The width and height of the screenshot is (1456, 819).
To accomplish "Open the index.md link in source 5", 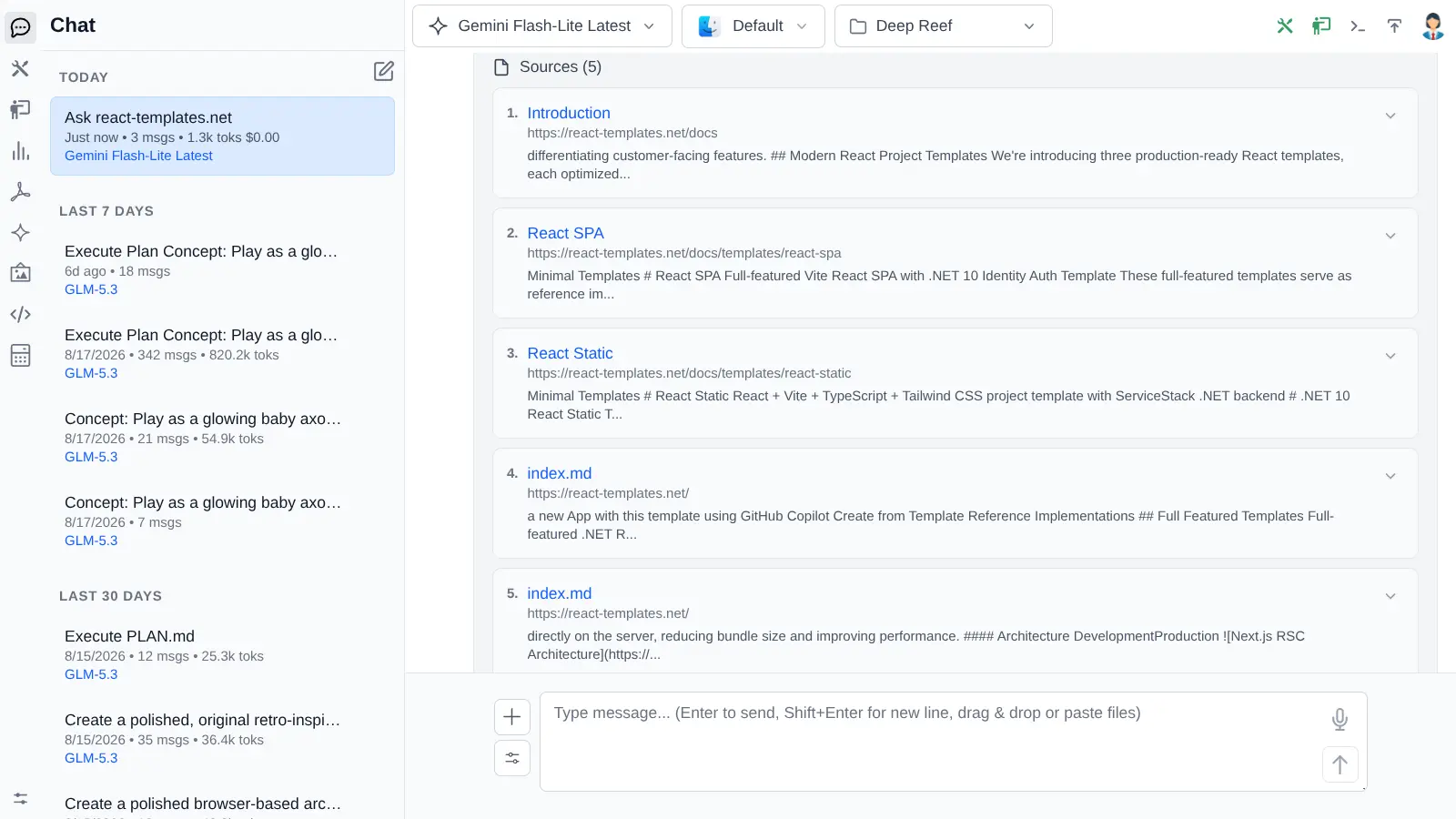I will click(x=560, y=593).
